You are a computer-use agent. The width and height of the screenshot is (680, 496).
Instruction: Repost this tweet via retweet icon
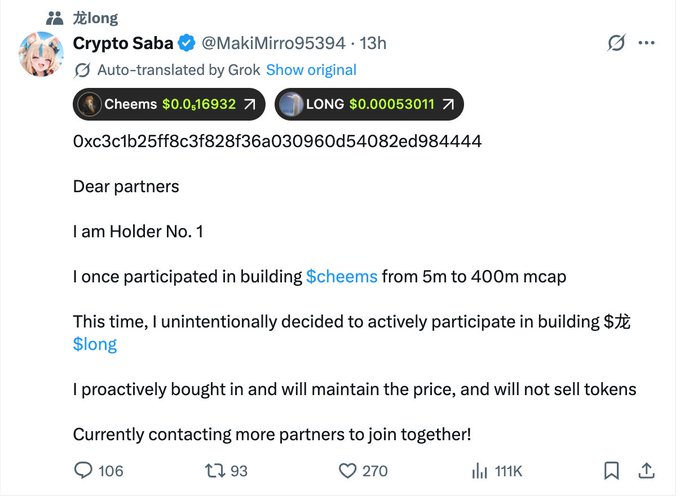[214, 470]
